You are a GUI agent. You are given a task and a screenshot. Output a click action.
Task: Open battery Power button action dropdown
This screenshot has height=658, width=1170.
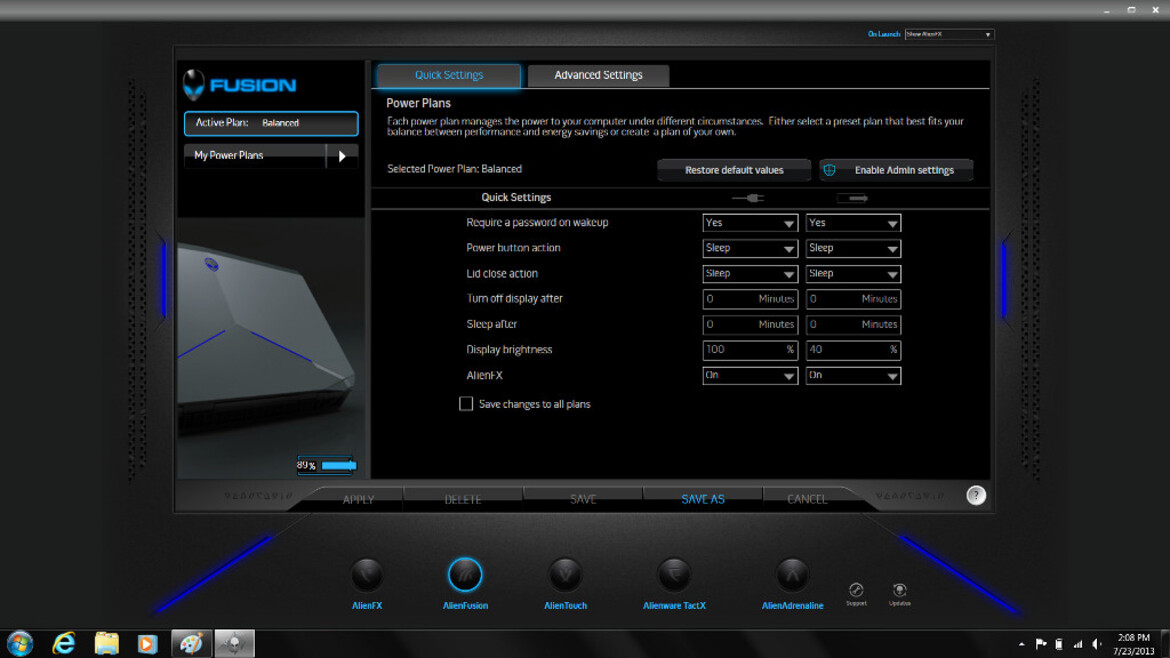point(853,248)
